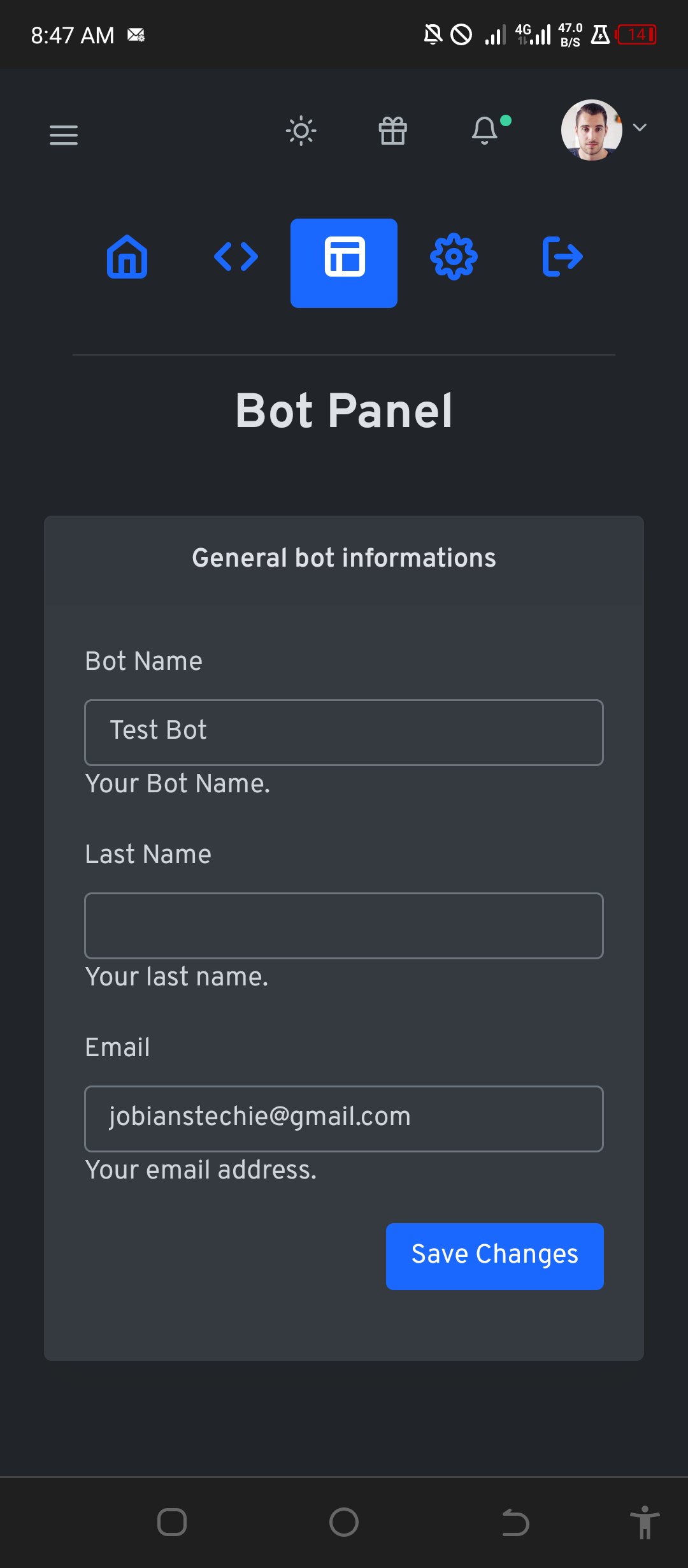The width and height of the screenshot is (688, 1568).
Task: Log out using the exit arrow icon
Action: click(563, 257)
